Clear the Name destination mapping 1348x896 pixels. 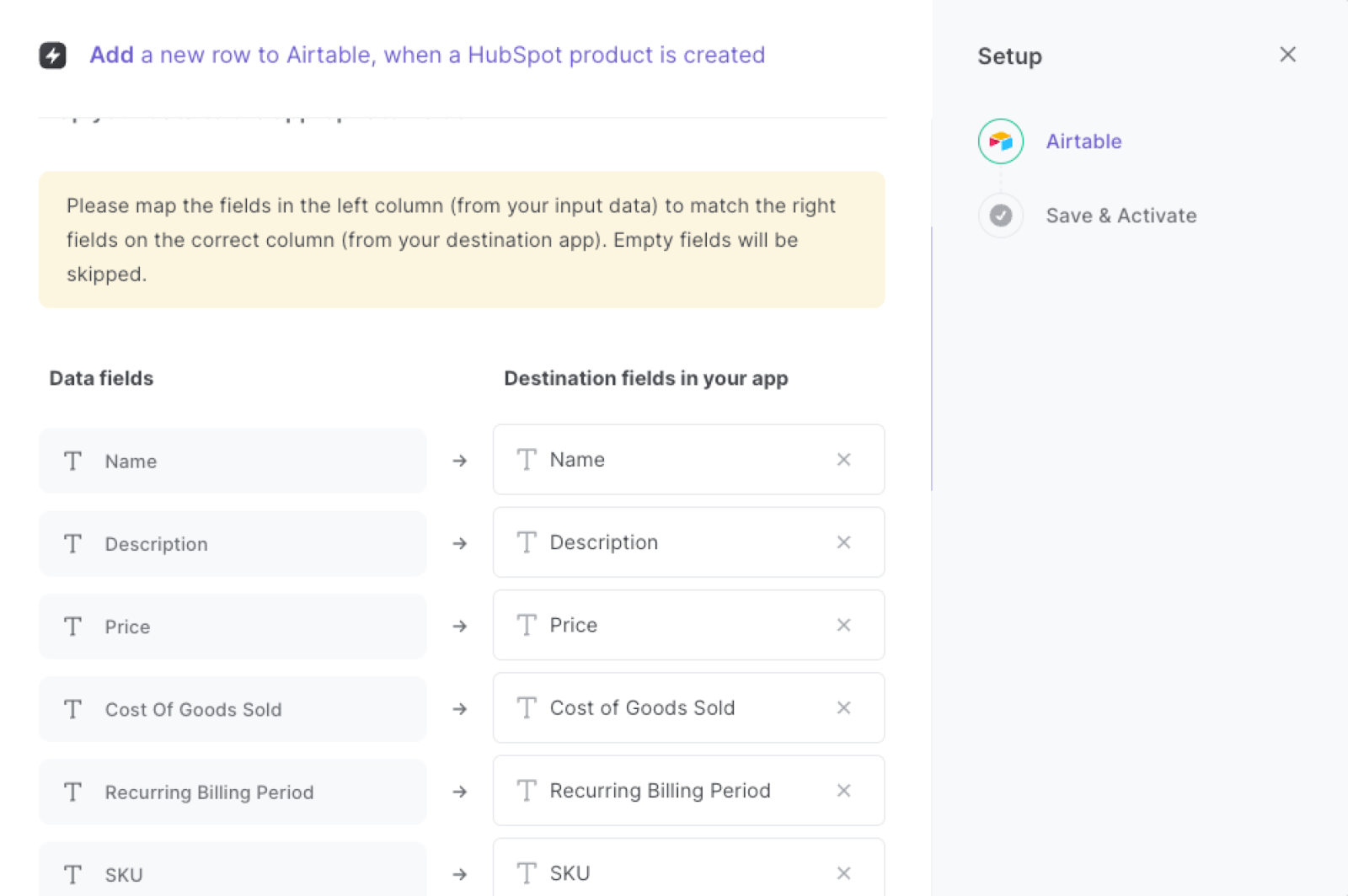[x=843, y=460]
